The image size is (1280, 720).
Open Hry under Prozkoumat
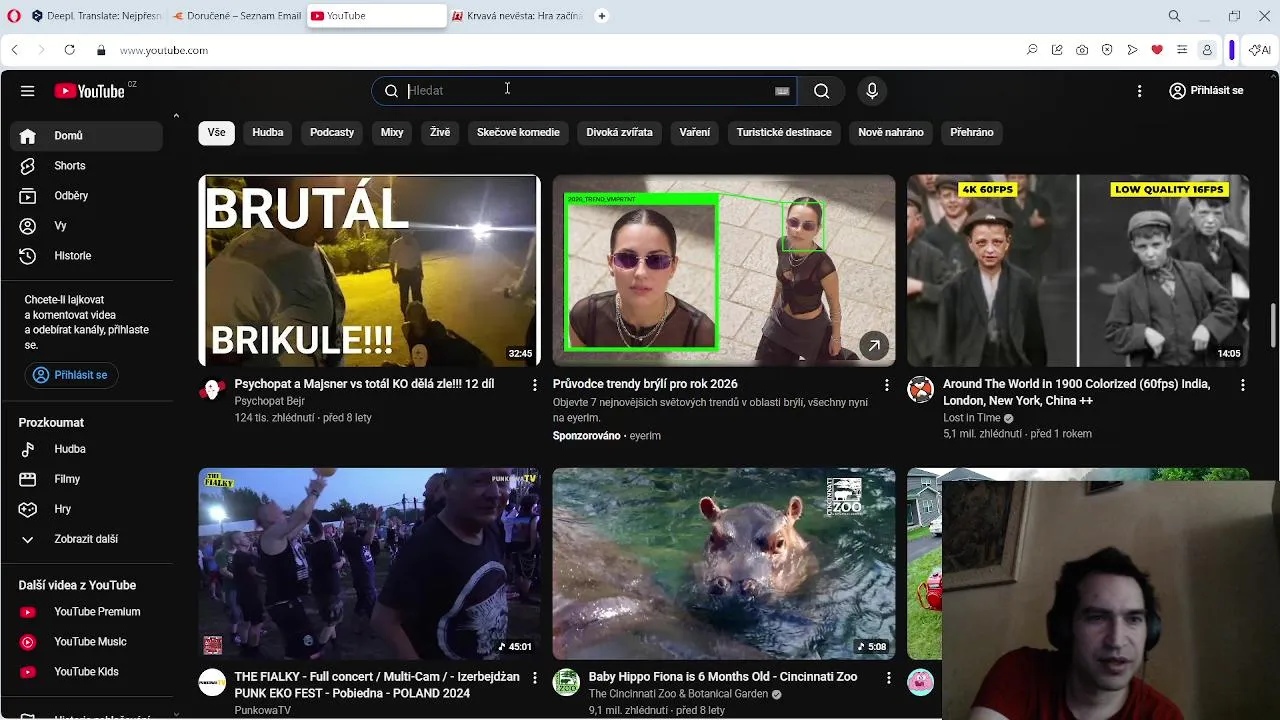click(x=86, y=509)
